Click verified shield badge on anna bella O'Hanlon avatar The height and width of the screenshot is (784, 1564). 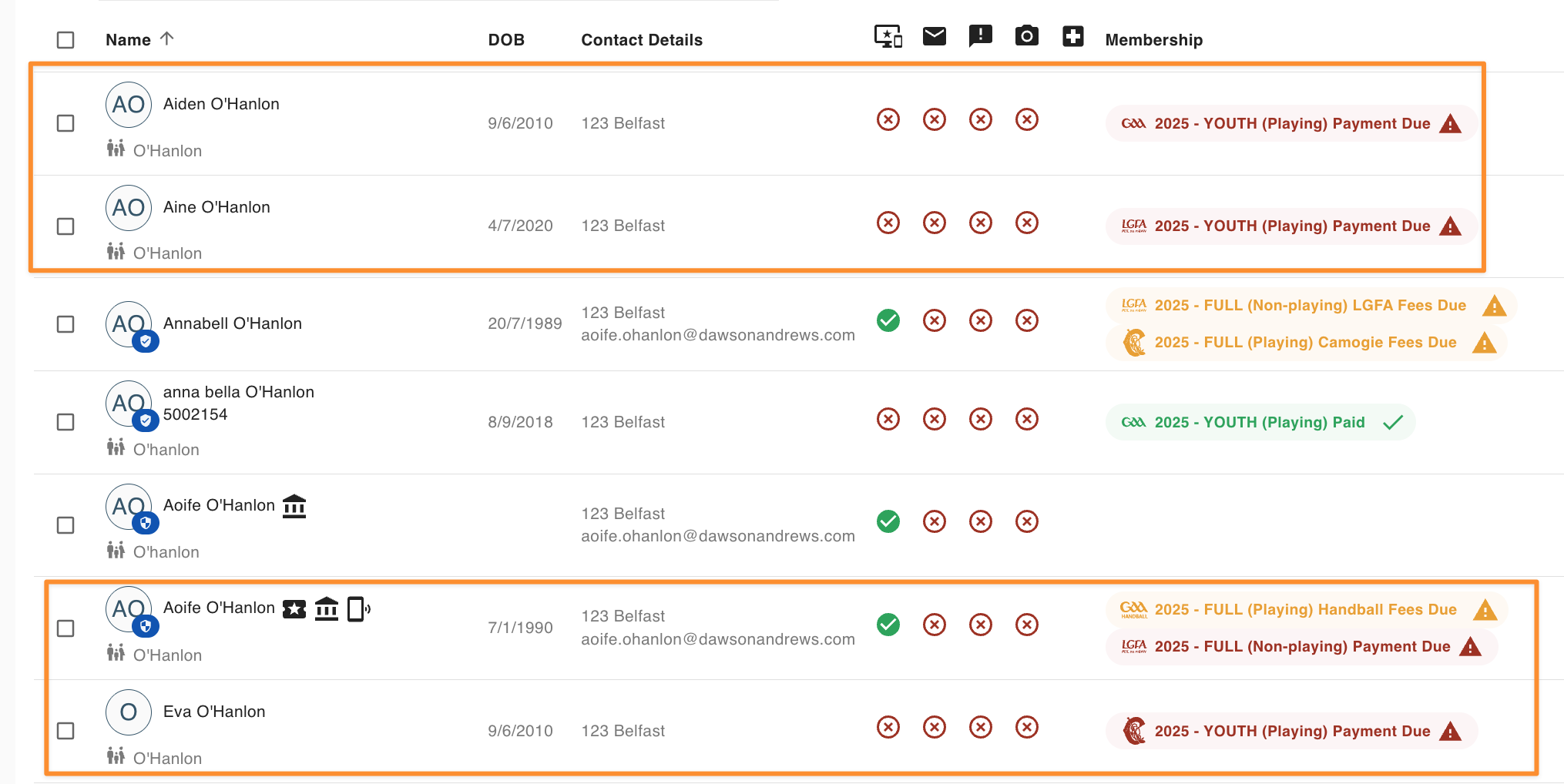[x=146, y=420]
